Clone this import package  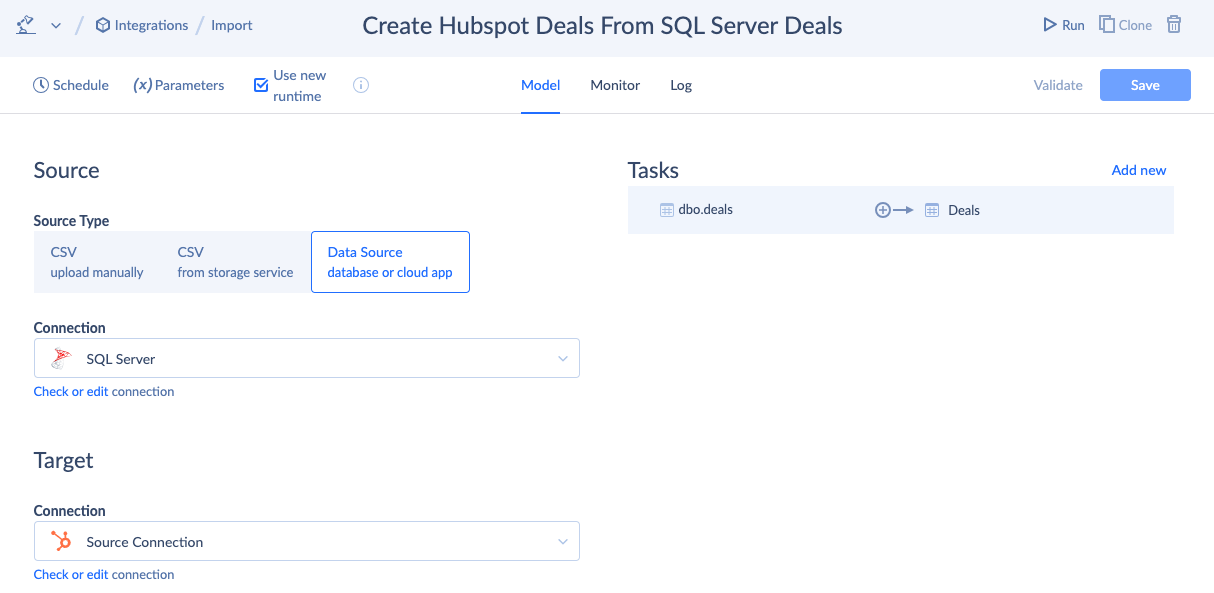coord(1126,25)
